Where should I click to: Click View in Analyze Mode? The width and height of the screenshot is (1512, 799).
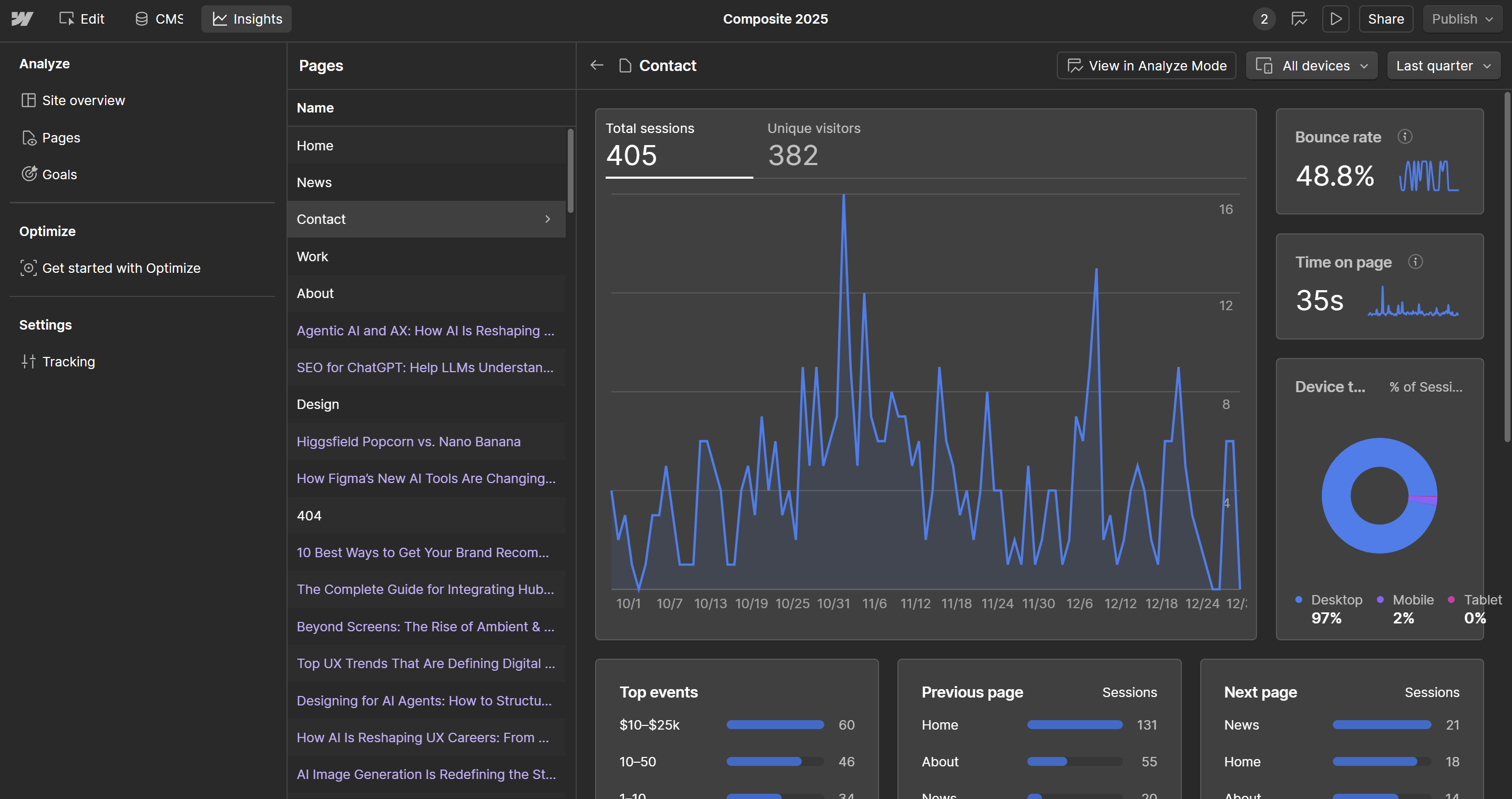point(1145,65)
